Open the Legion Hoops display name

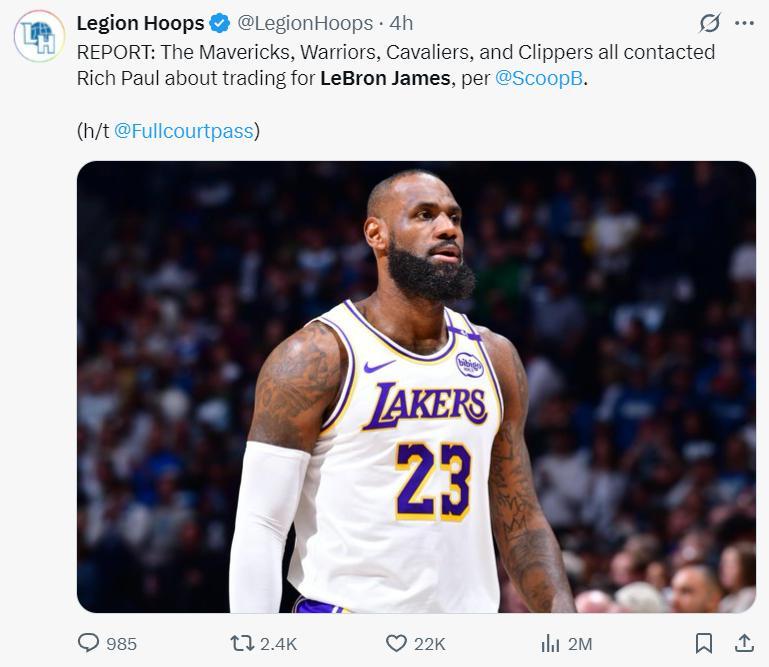tap(140, 23)
